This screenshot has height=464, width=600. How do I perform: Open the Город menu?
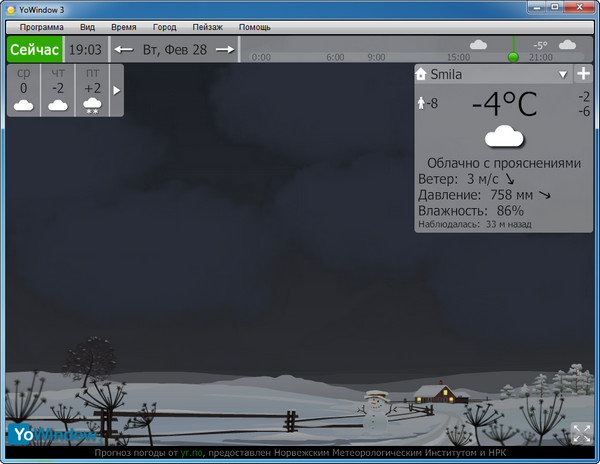click(x=165, y=27)
